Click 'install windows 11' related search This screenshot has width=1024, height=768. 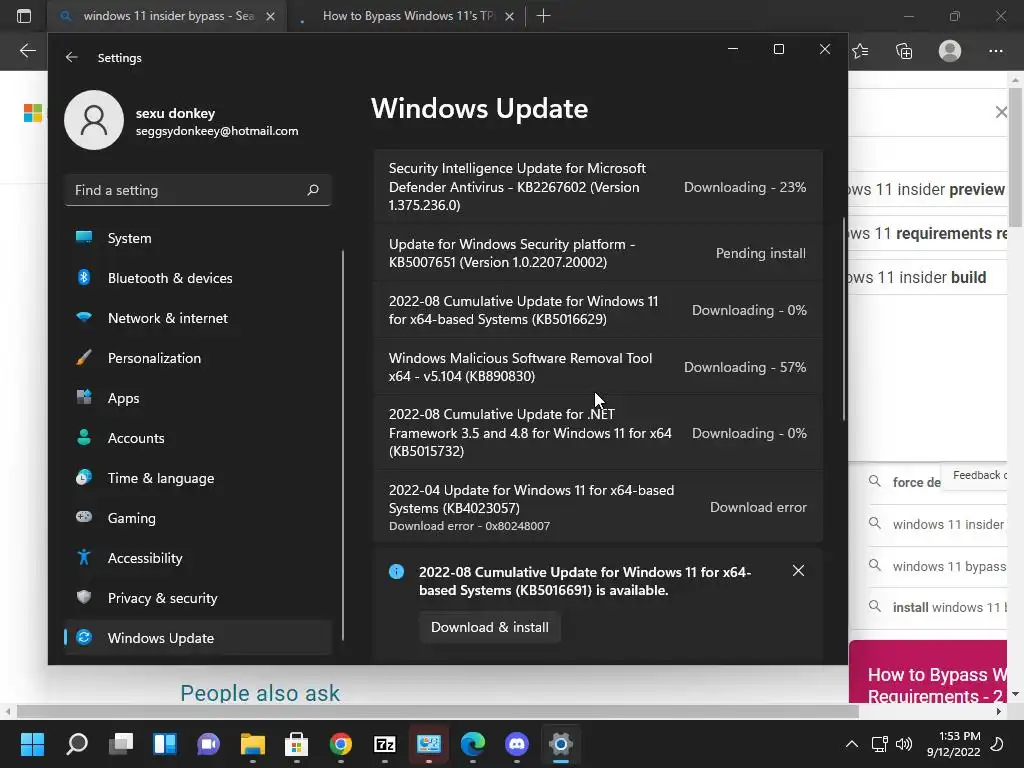pyautogui.click(x=937, y=607)
